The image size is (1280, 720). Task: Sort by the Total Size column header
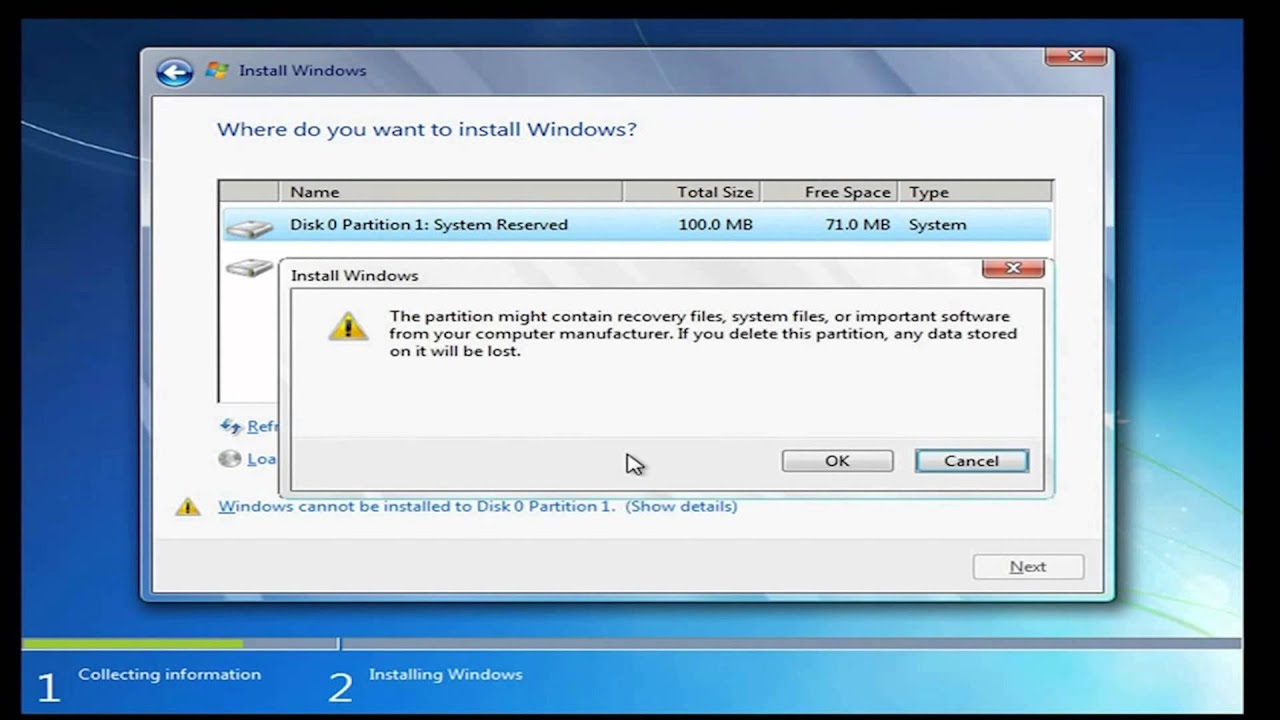691,192
